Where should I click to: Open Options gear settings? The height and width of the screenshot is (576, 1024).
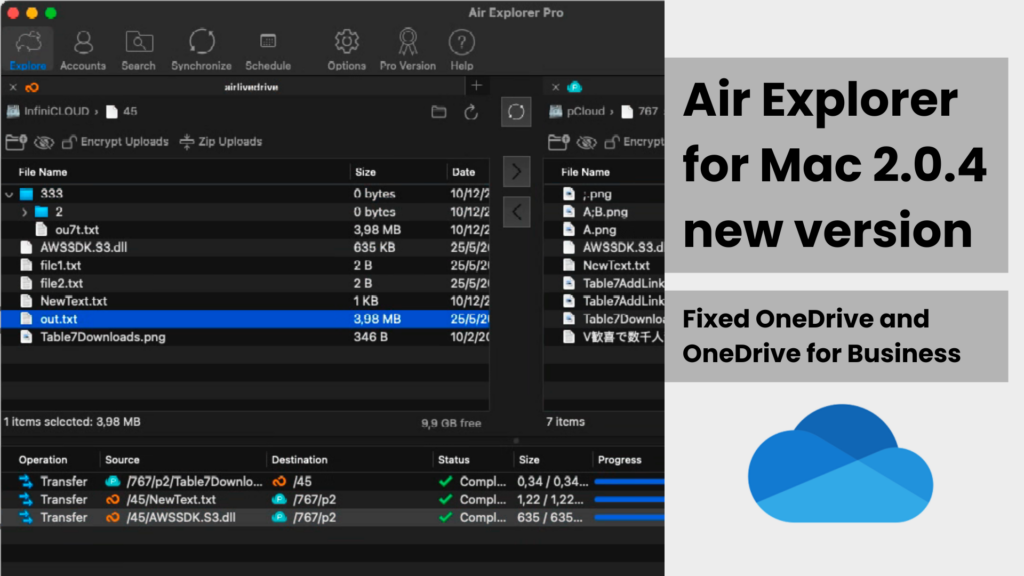coord(347,49)
